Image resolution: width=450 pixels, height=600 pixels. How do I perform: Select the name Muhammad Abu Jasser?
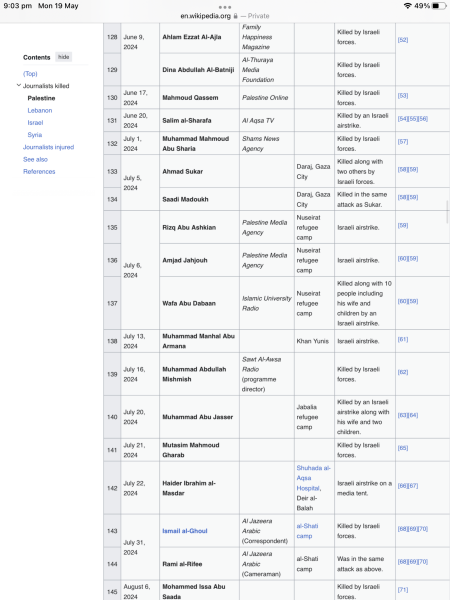[197, 417]
